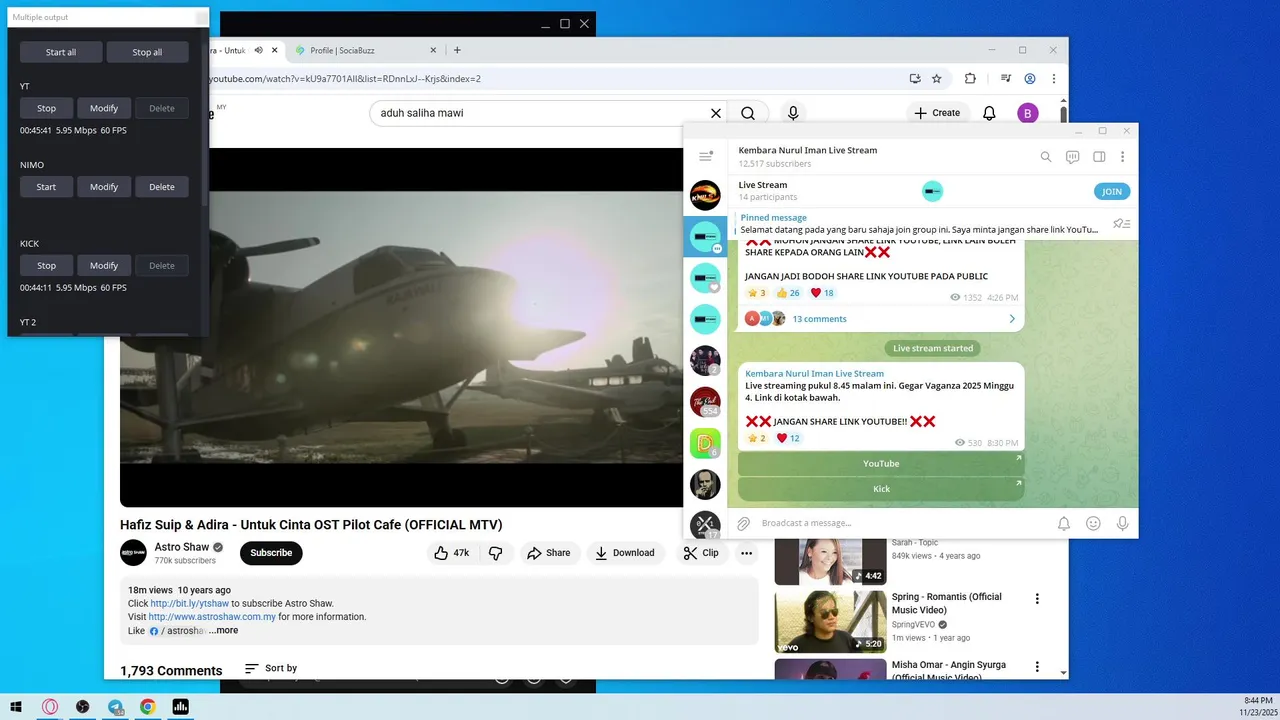Open YouTube Create button
This screenshot has height=720, width=1280.
(x=938, y=113)
